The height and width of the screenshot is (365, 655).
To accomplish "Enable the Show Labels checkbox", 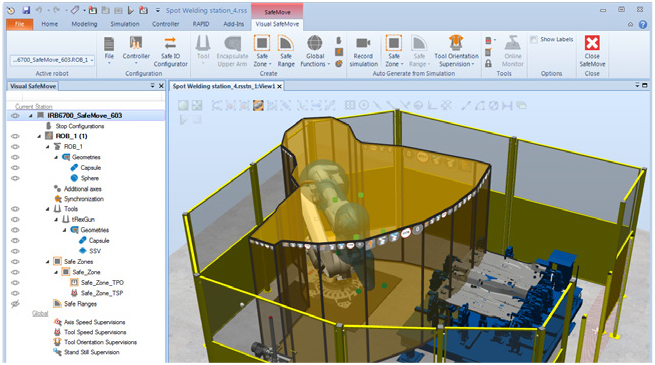I will click(533, 39).
